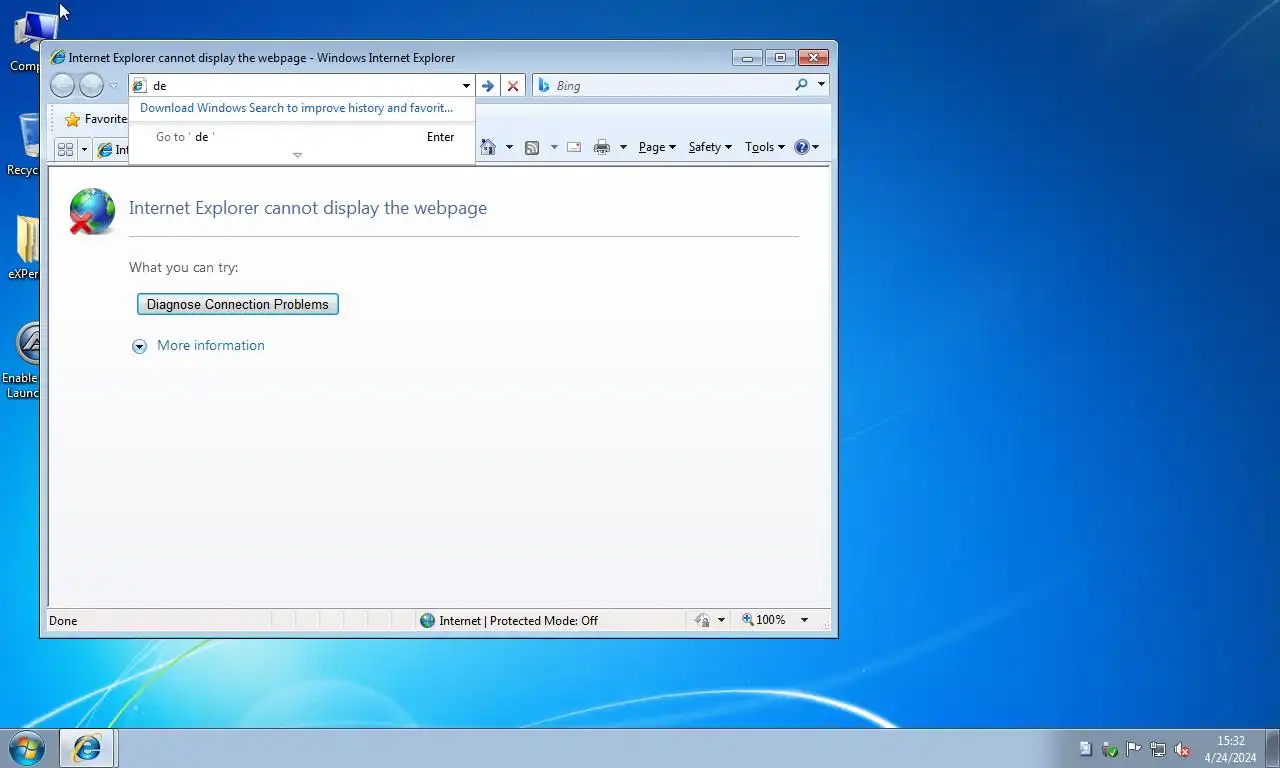
Task: Open the recent pages dropdown arrow
Action: click(113, 86)
